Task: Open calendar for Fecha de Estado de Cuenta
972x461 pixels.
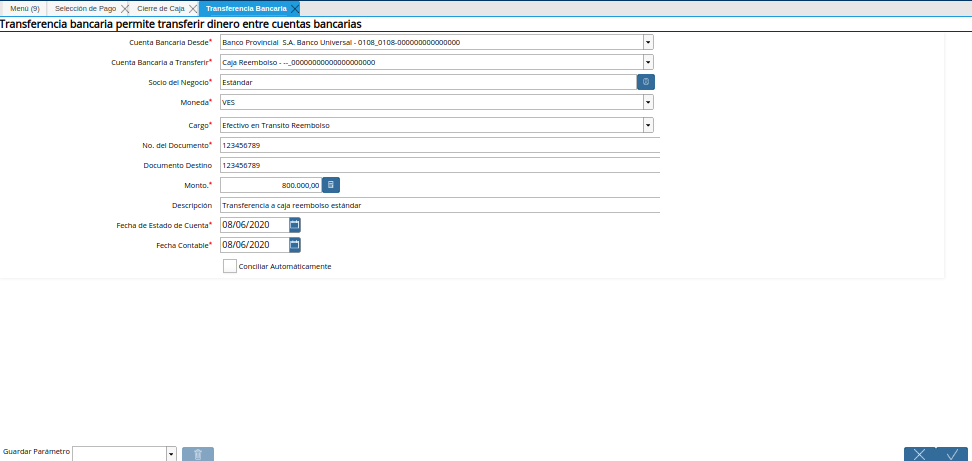Action: pyautogui.click(x=295, y=225)
